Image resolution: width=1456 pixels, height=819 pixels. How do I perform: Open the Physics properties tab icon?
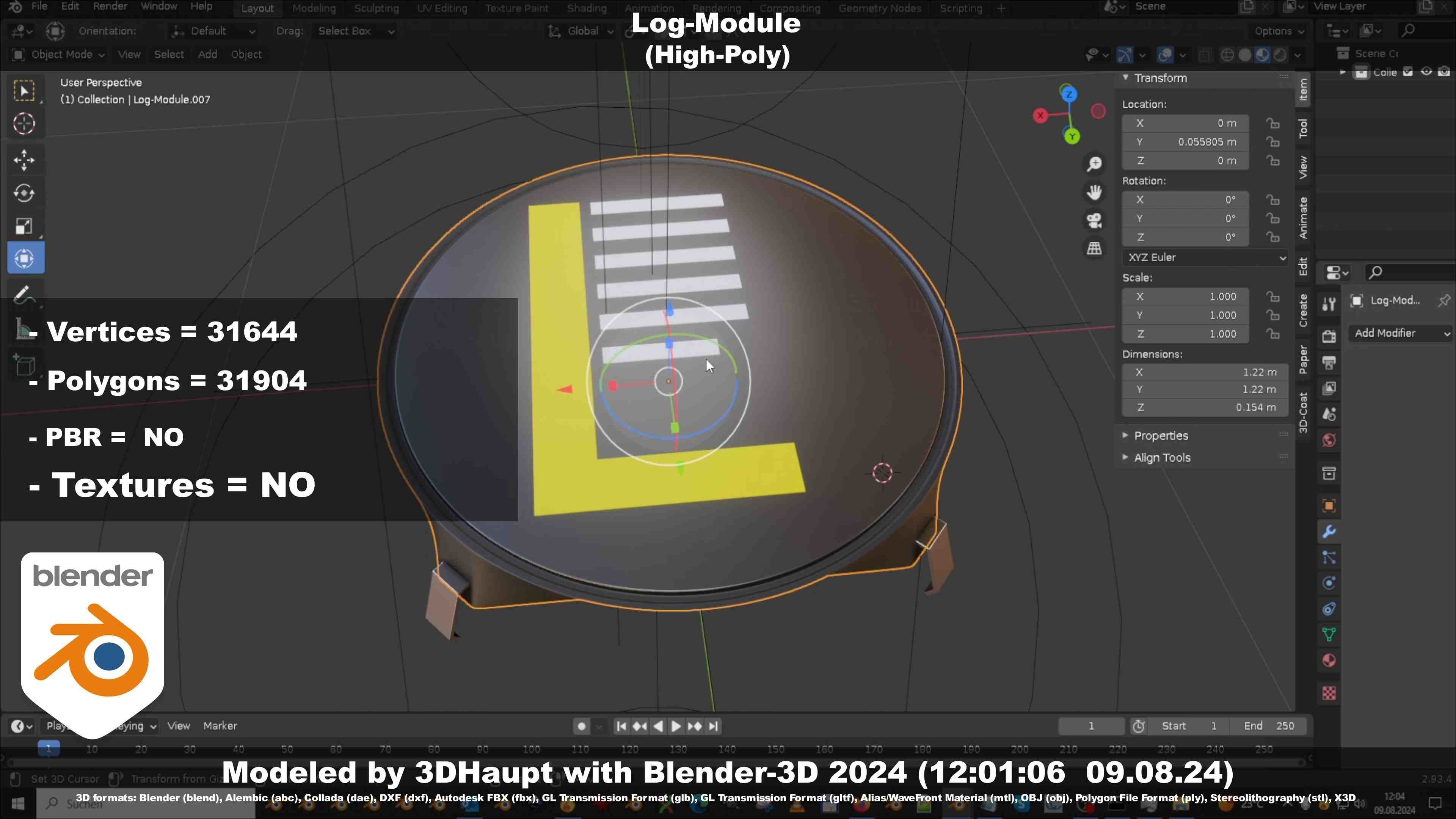click(x=1329, y=583)
